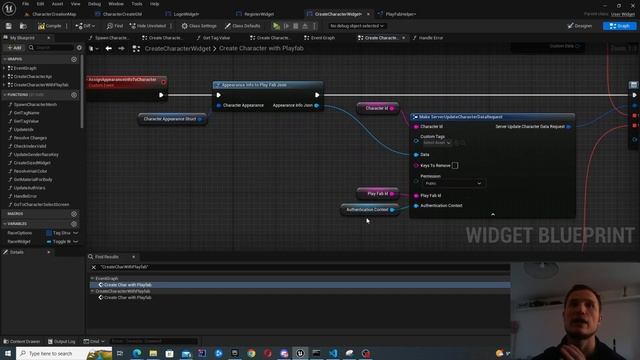The width and height of the screenshot is (640, 360).
Task: Open the Tools menu
Action: (x=137, y=4)
